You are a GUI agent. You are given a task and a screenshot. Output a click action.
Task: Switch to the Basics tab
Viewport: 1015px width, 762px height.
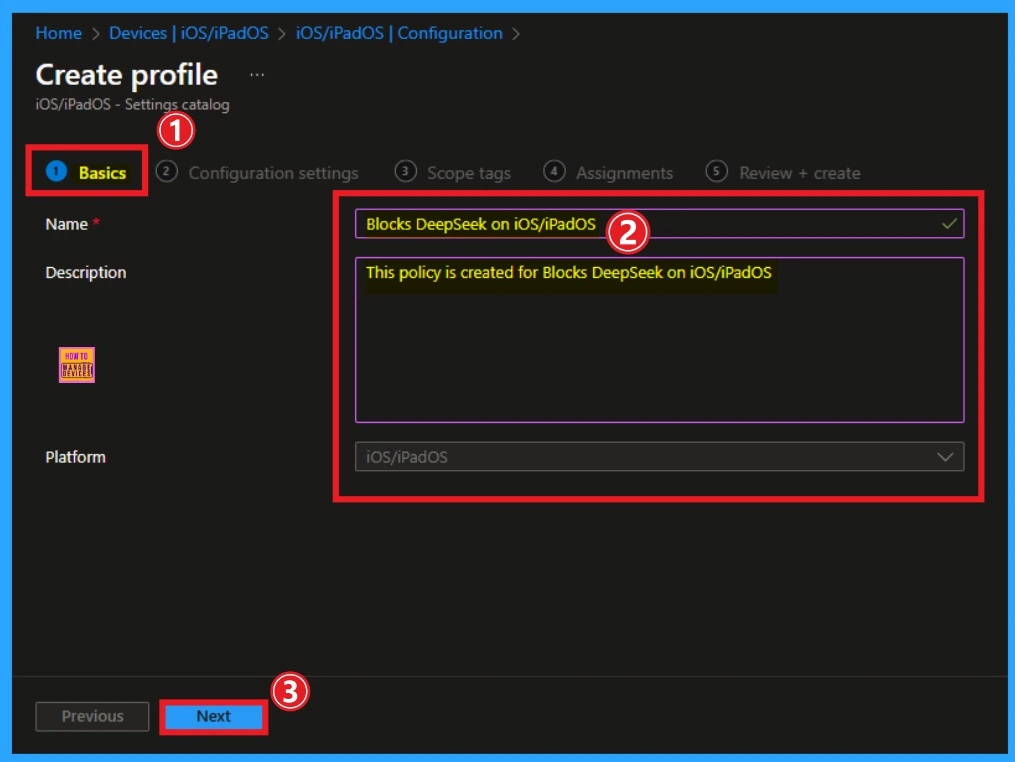click(x=102, y=173)
